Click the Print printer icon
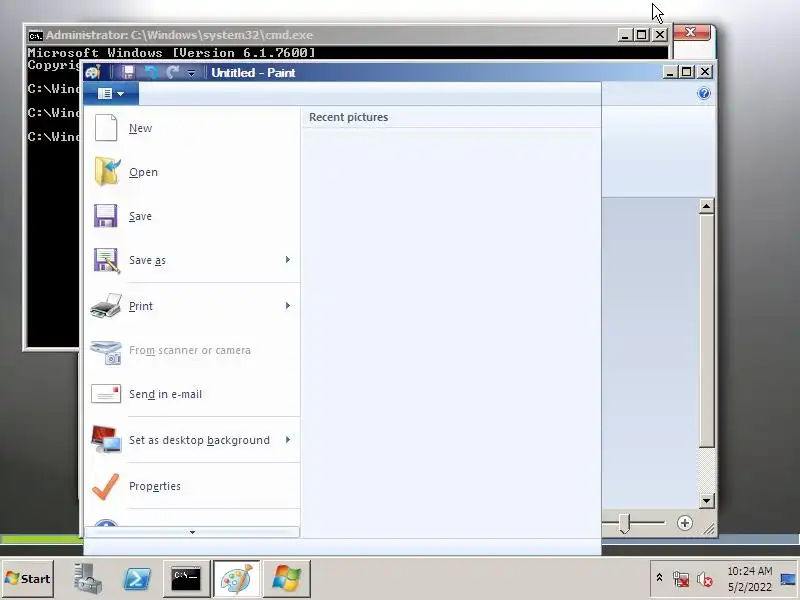Screen dimensions: 800x600 pos(106,306)
